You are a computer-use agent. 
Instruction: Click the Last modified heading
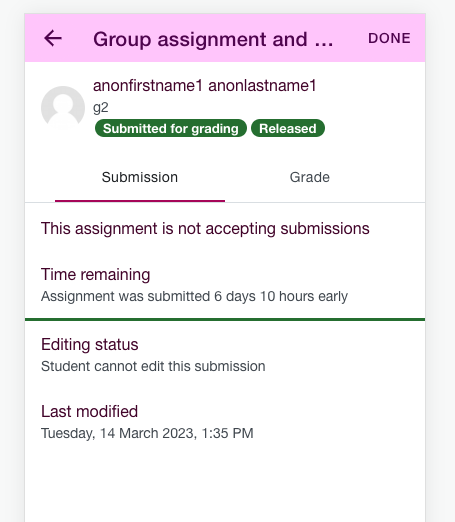click(89, 411)
